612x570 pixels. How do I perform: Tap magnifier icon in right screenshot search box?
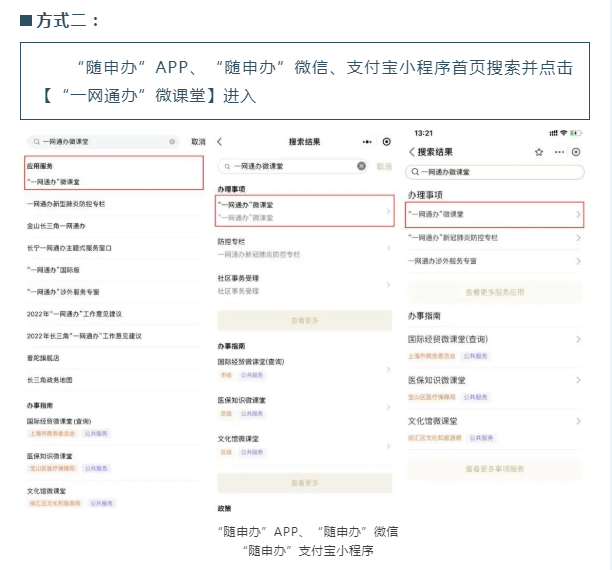point(415,172)
